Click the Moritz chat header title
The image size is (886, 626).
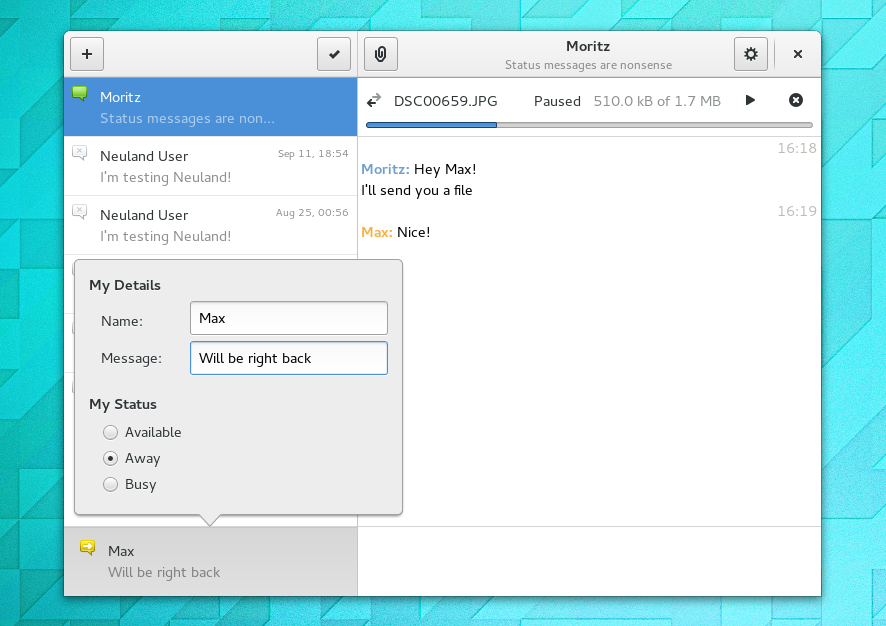click(x=588, y=46)
